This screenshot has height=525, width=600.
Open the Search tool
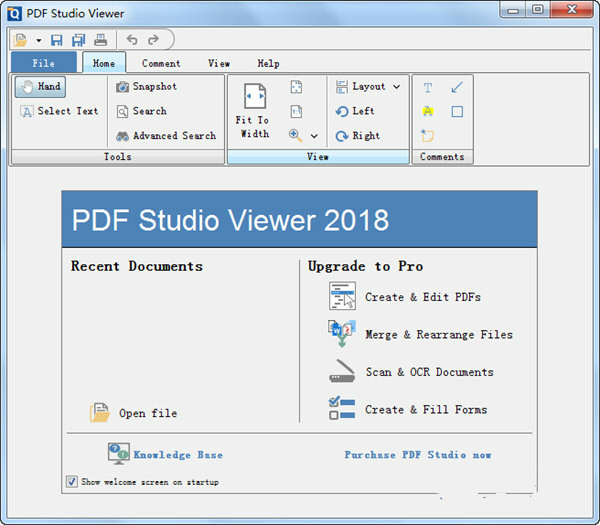(142, 111)
